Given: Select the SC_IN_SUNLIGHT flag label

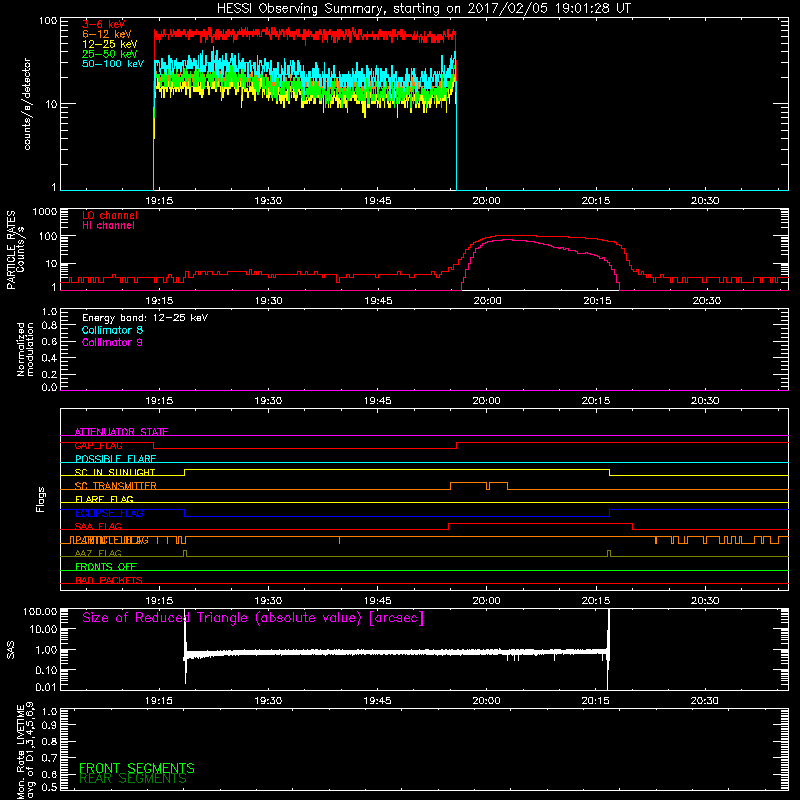Looking at the screenshot, I should (115, 472).
